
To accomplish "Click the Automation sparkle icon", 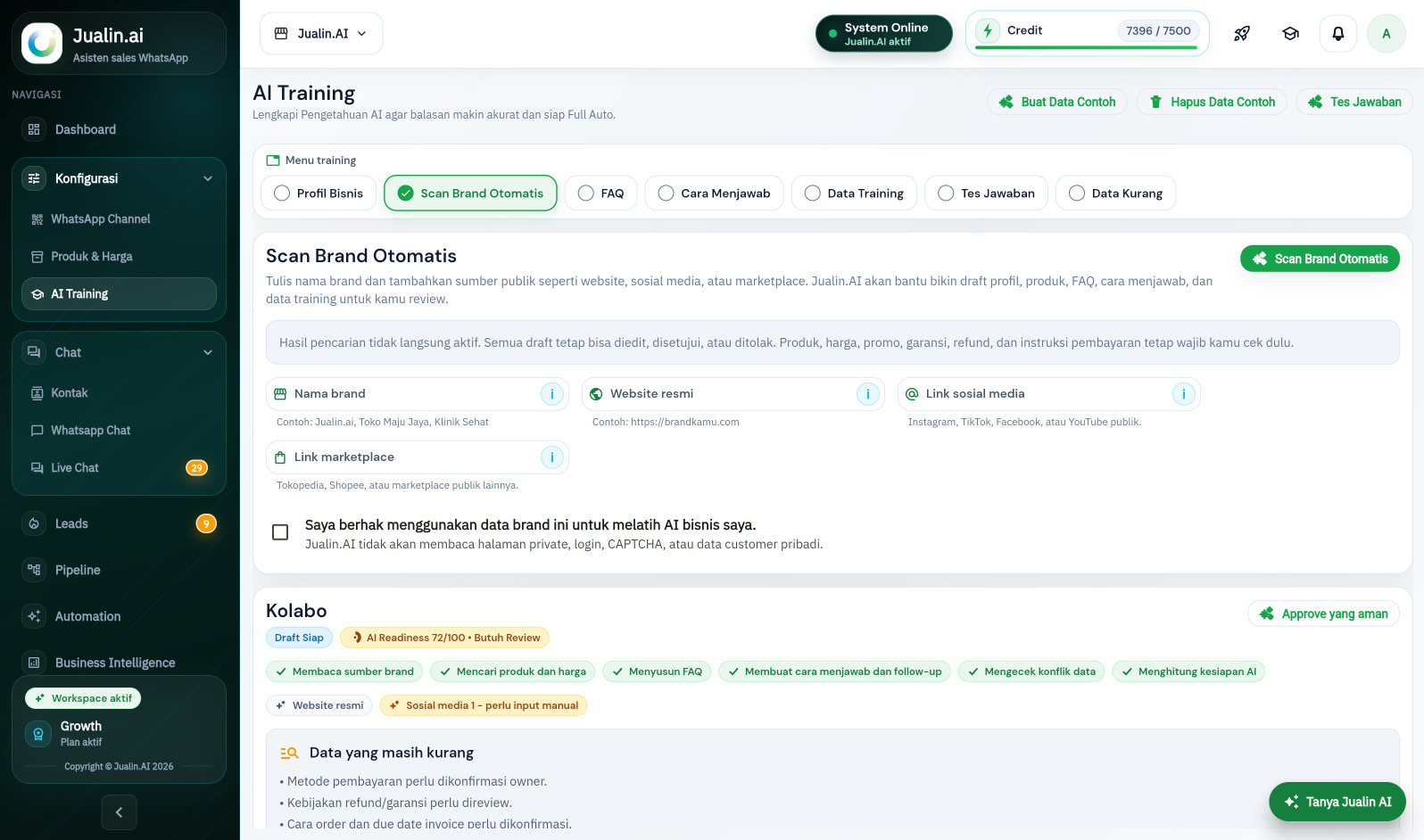I will 34,616.
